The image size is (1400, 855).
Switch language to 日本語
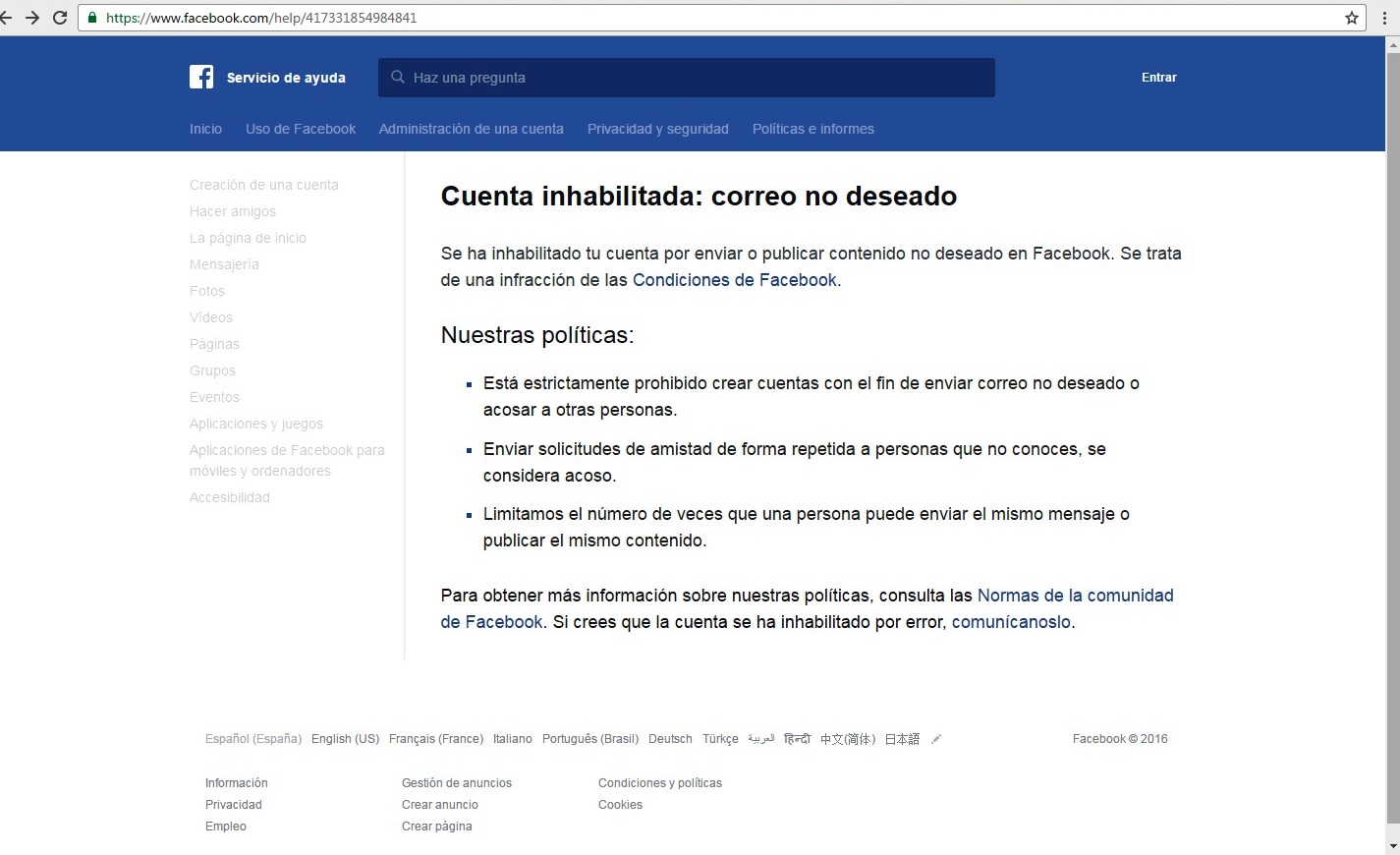902,739
